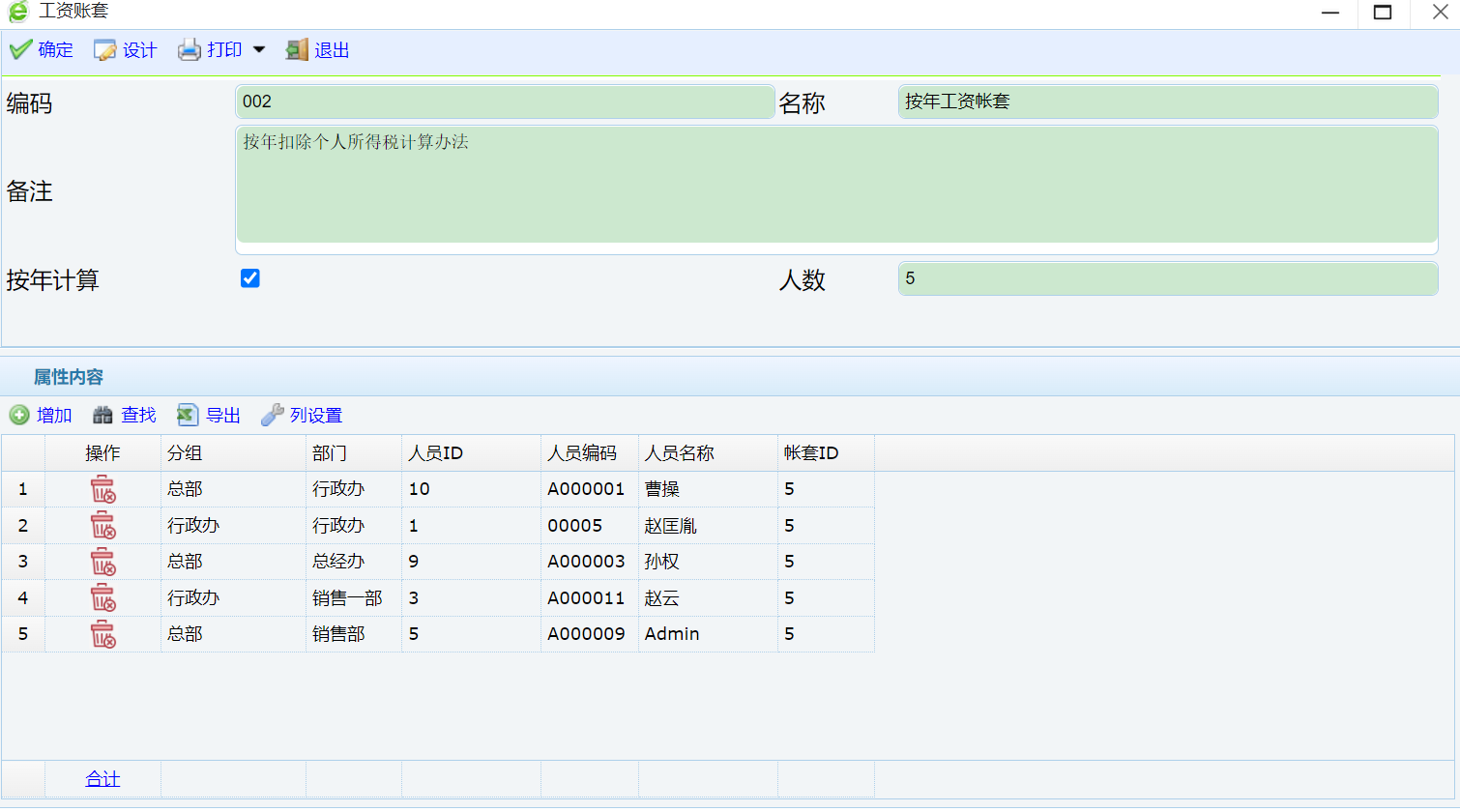The width and height of the screenshot is (1460, 812).
Task: Uncheck the 按年计算 checkbox
Action: tap(250, 278)
